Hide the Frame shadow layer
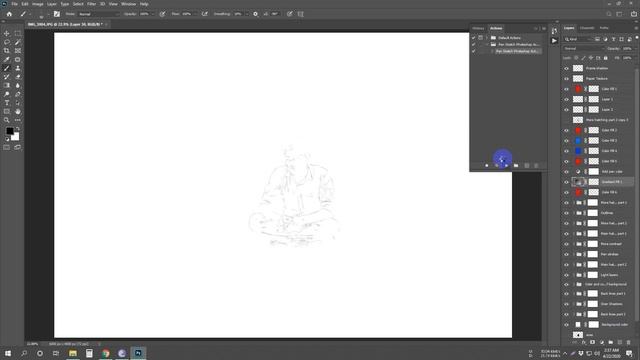This screenshot has height=360, width=640. 567,69
